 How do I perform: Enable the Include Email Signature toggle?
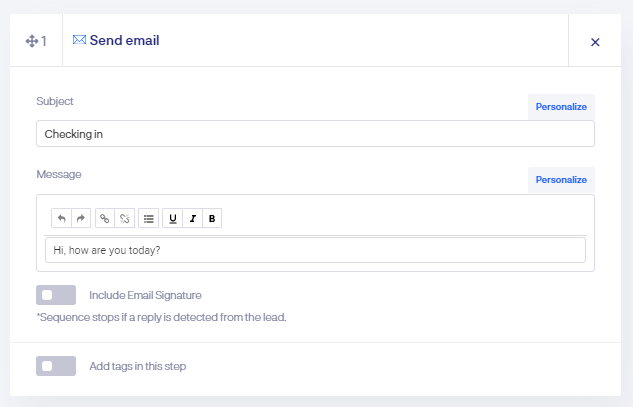point(56,295)
